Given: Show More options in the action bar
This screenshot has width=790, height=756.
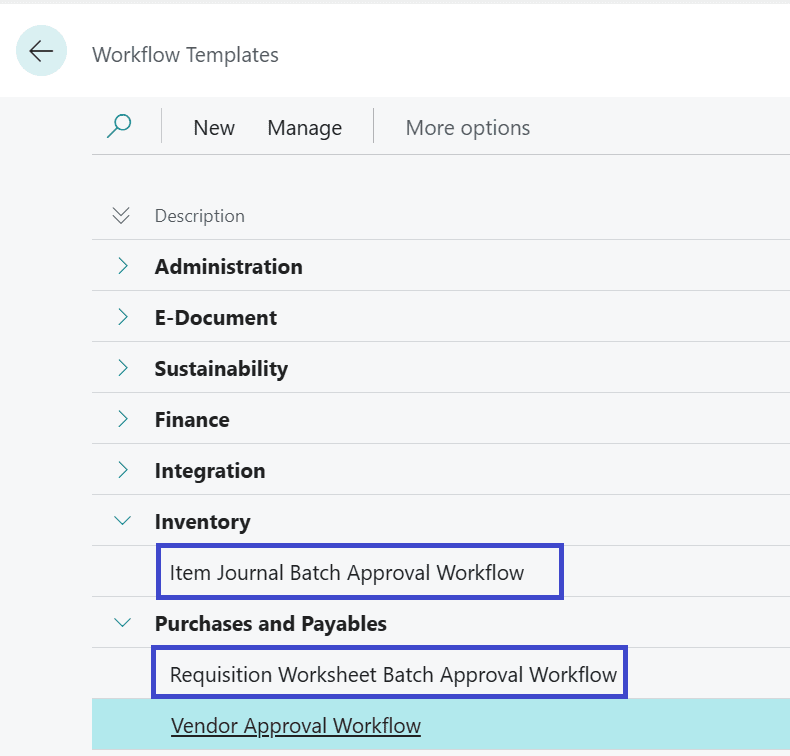Looking at the screenshot, I should coord(467,128).
